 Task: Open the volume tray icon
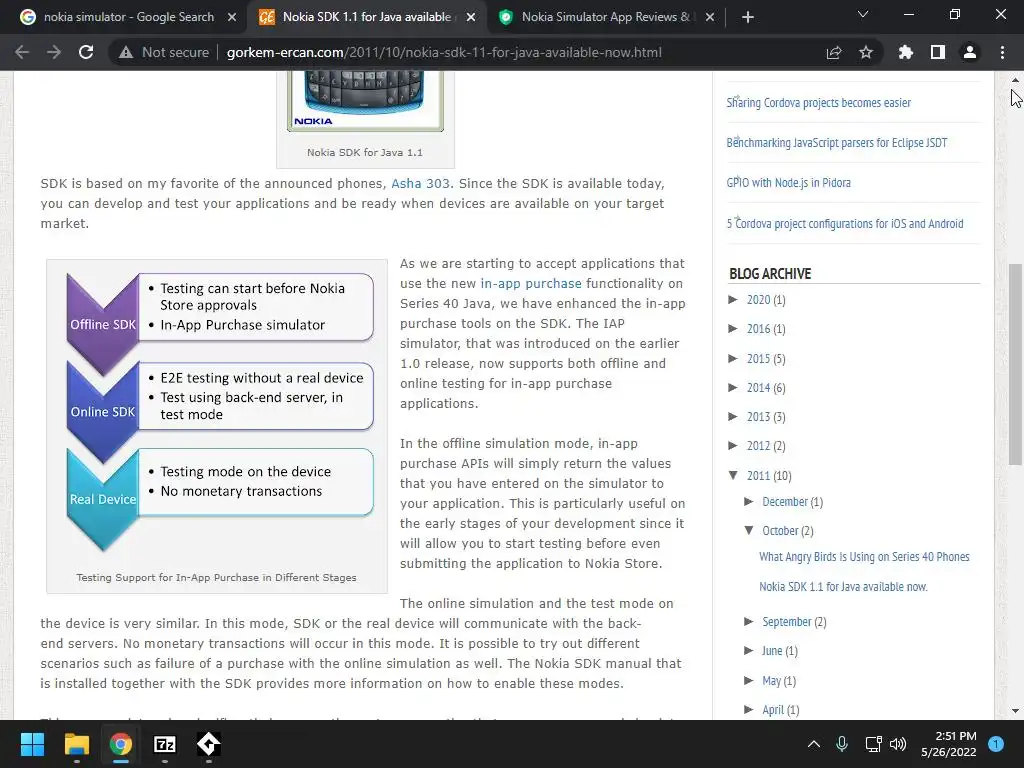898,744
